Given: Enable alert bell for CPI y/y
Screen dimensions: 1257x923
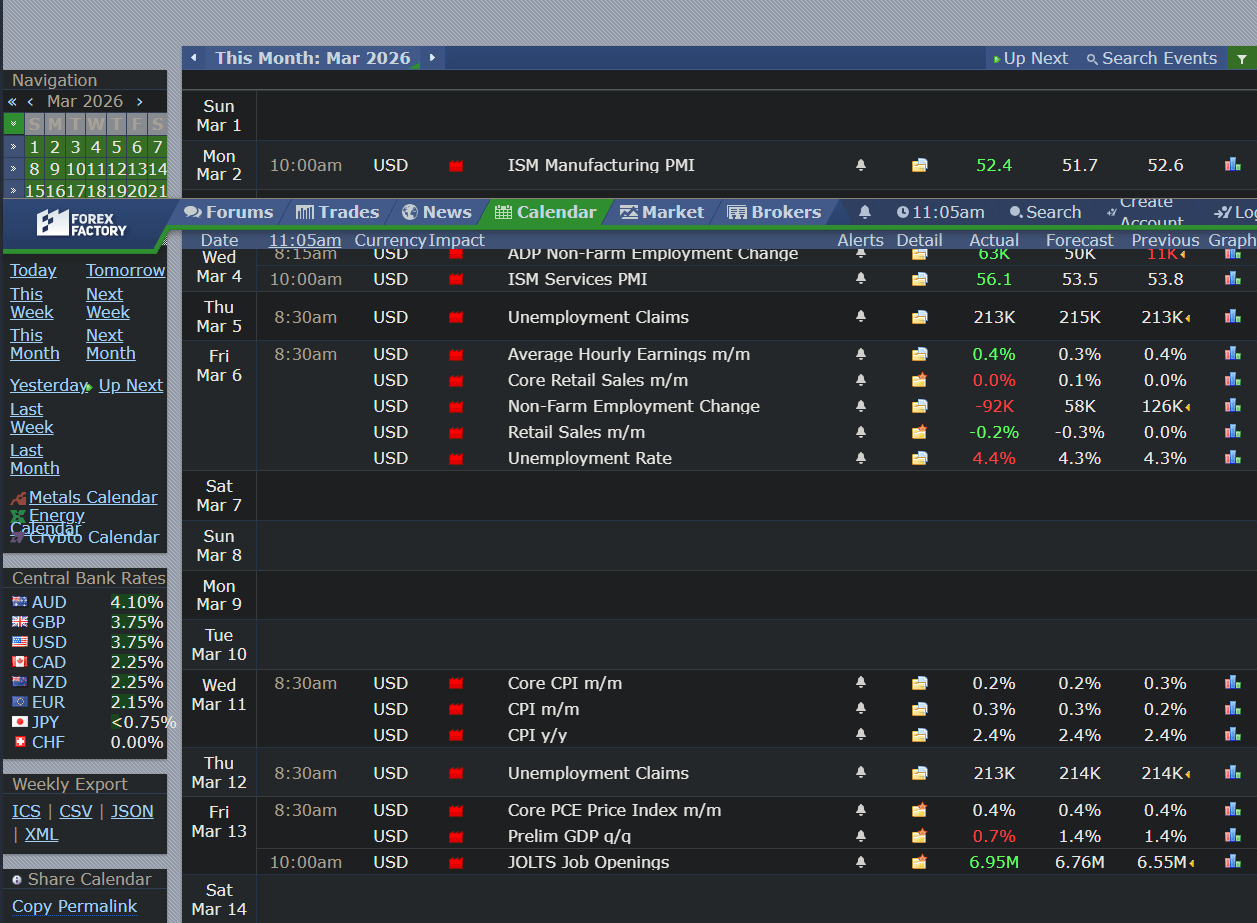Looking at the screenshot, I should 861,735.
